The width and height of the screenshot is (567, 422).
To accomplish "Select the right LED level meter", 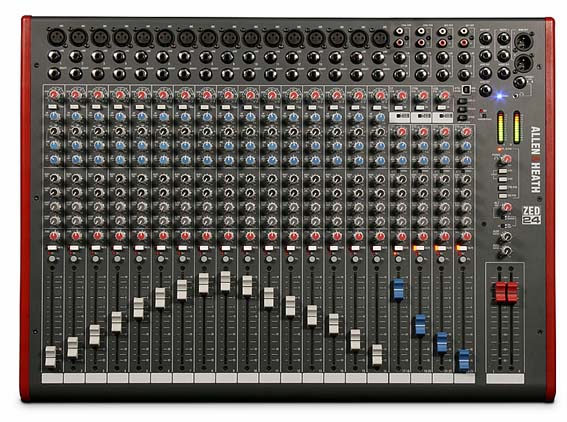I will pyautogui.click(x=517, y=127).
